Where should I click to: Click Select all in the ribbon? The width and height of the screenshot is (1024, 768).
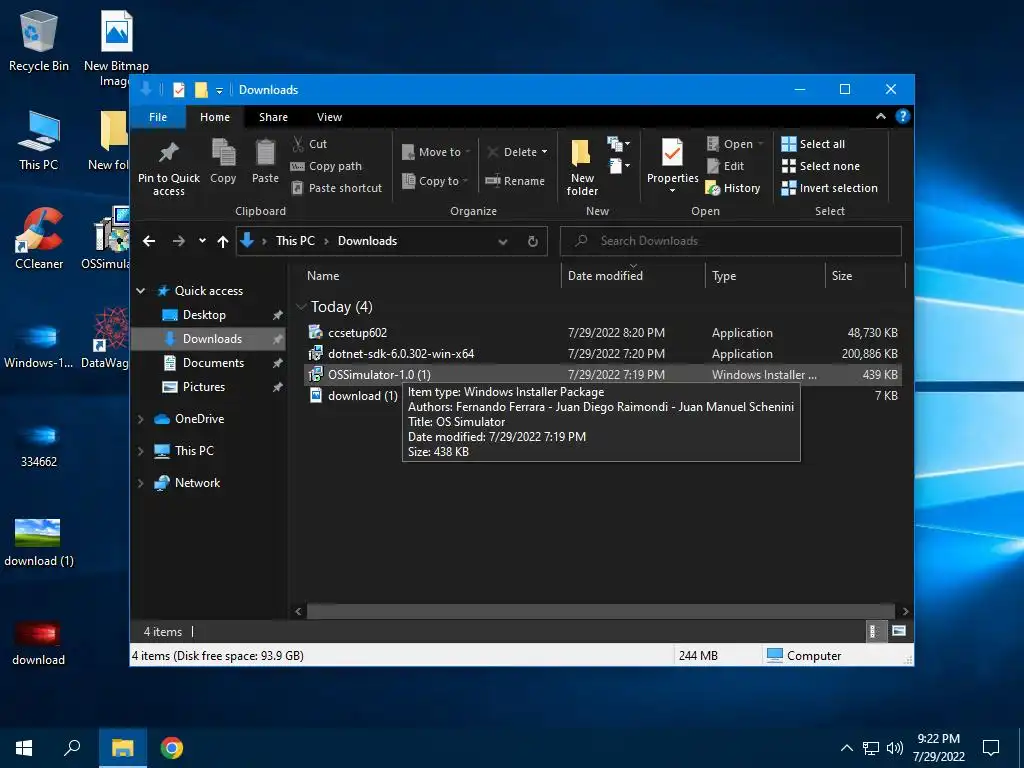click(x=813, y=144)
